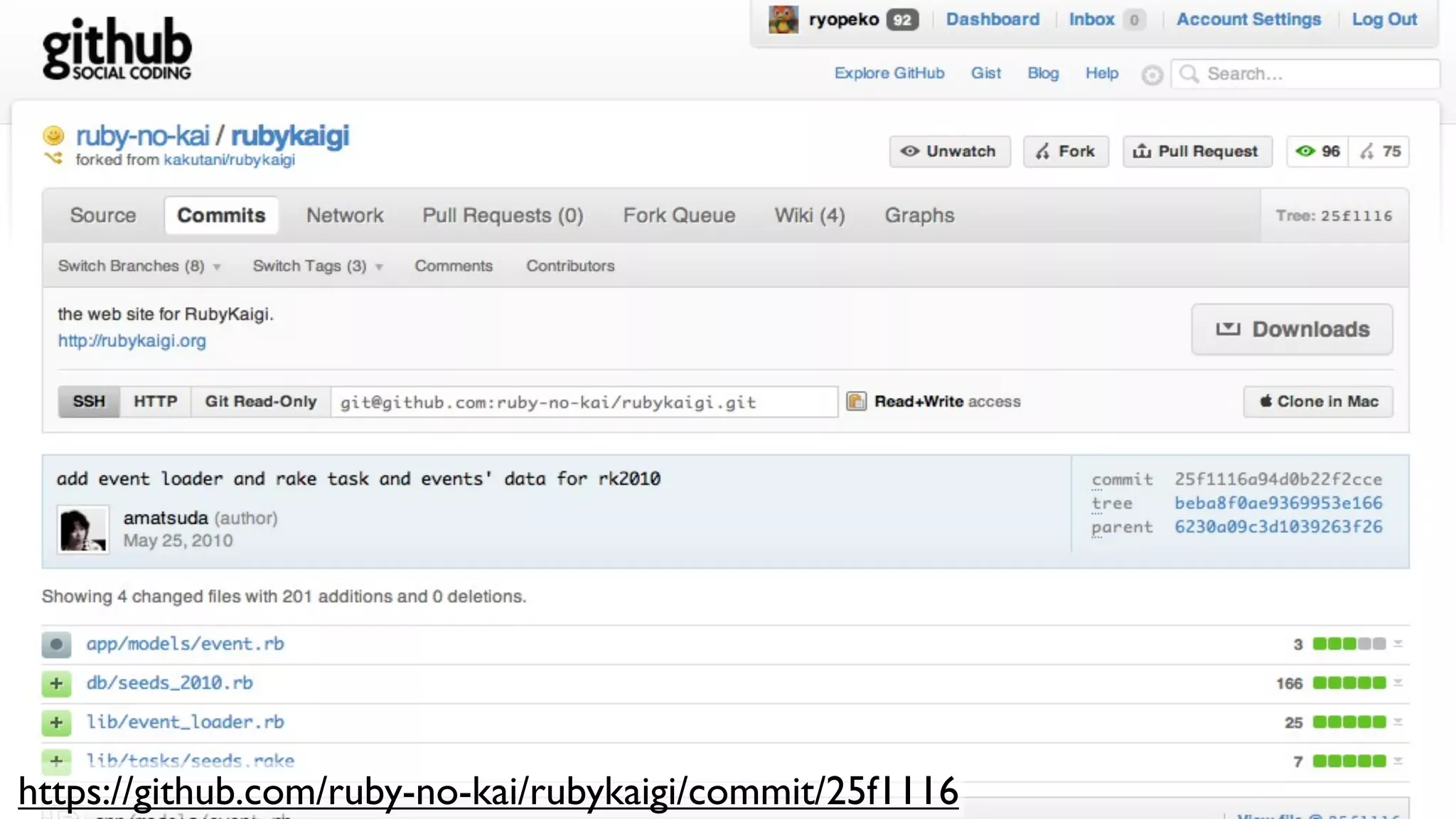The image size is (1456, 819).
Task: Click into the Search field
Action: tap(1305, 74)
